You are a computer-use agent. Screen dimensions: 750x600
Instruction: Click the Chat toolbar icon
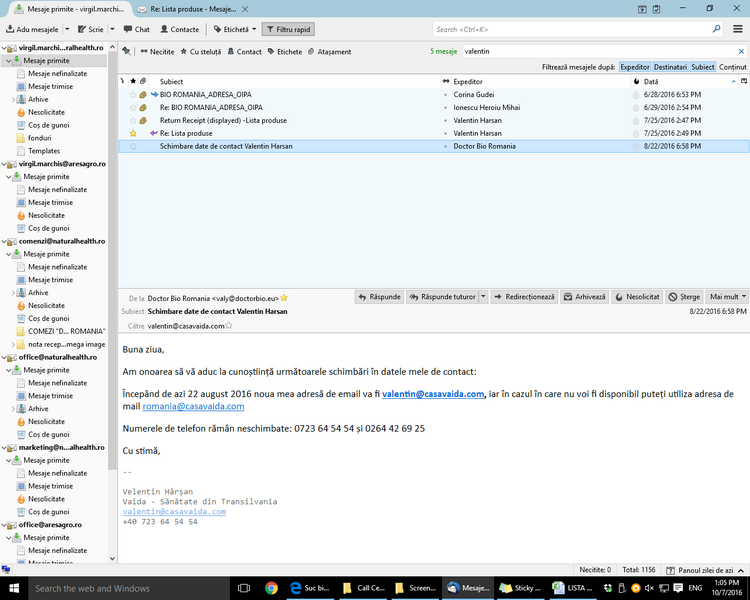coord(137,29)
